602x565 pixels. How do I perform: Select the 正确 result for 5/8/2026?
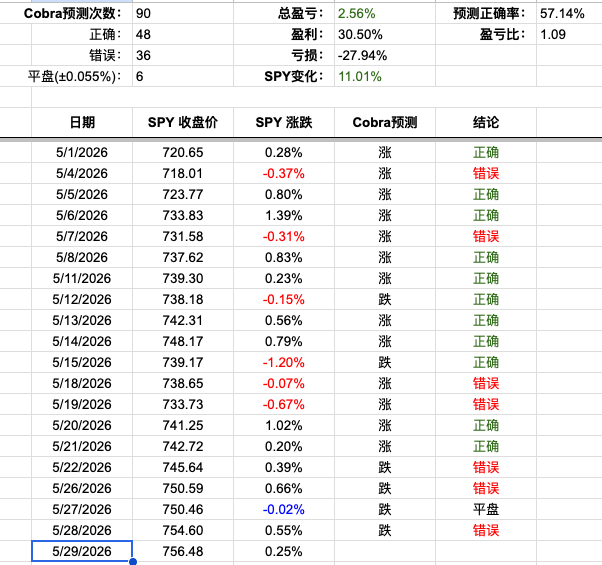point(486,257)
